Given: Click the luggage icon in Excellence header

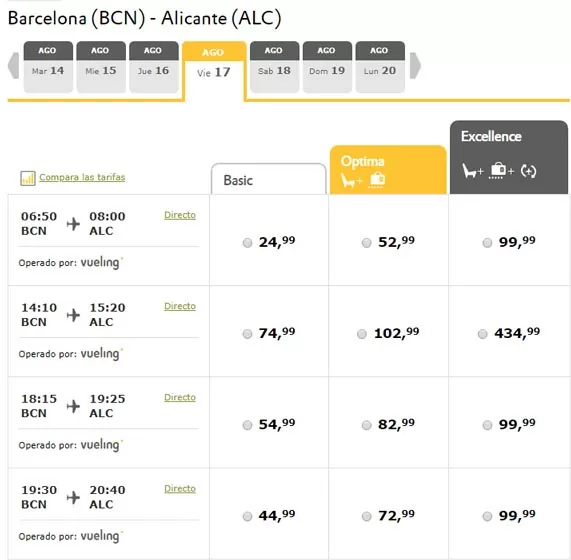Looking at the screenshot, I should 497,171.
